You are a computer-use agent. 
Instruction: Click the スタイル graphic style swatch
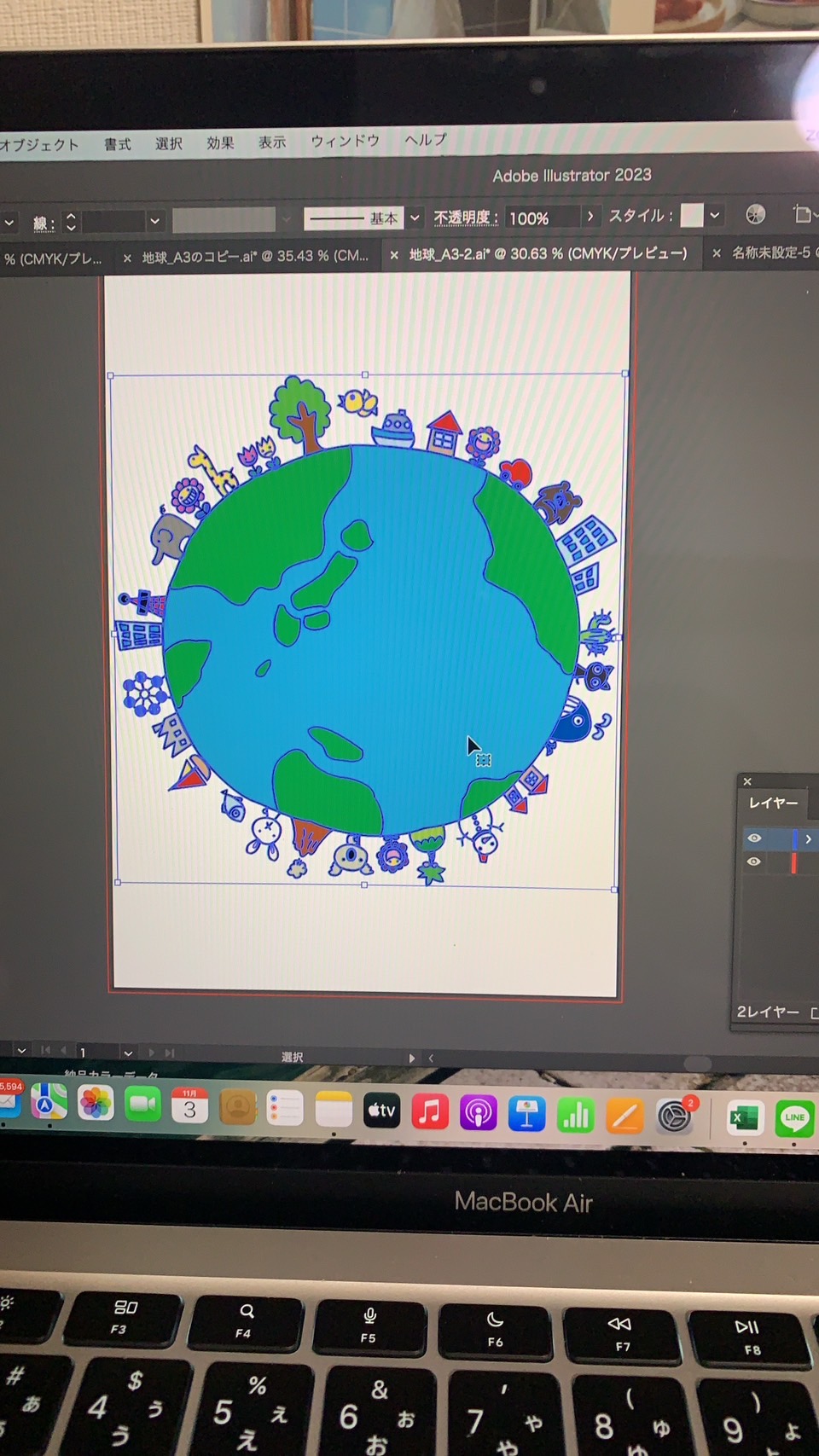pos(692,215)
